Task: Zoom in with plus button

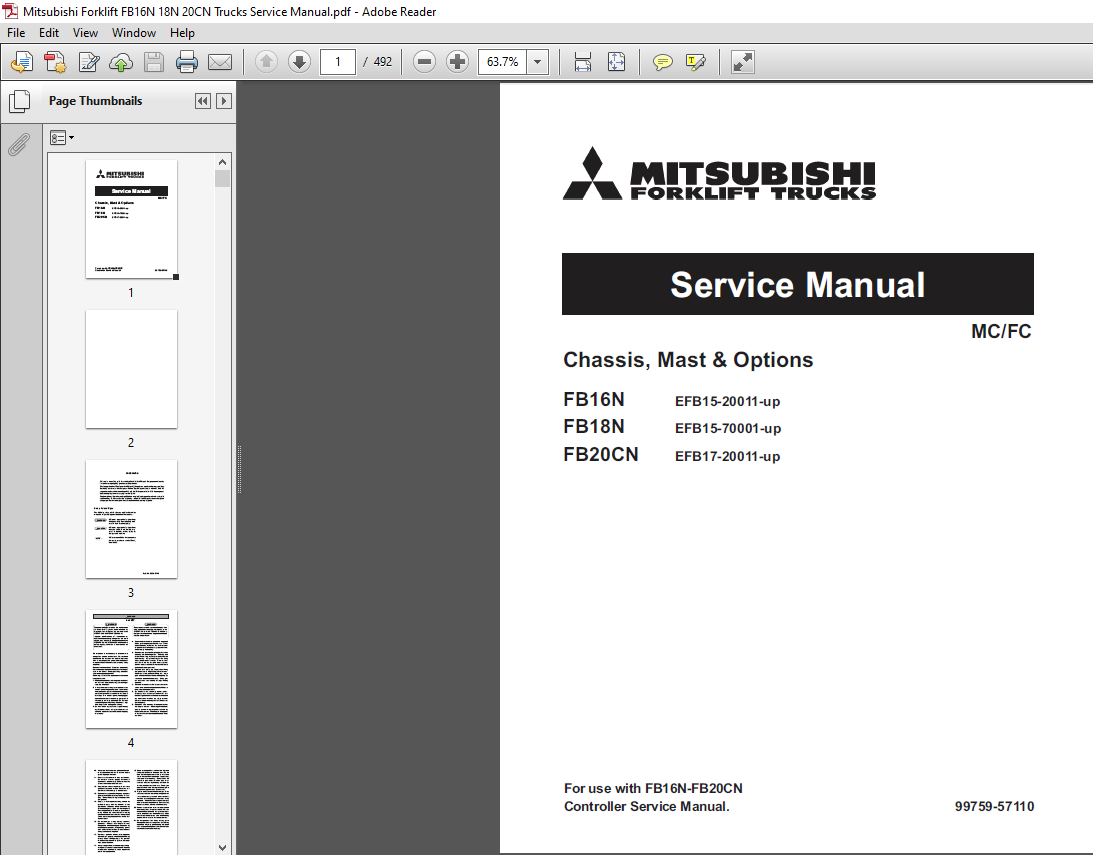Action: [457, 62]
